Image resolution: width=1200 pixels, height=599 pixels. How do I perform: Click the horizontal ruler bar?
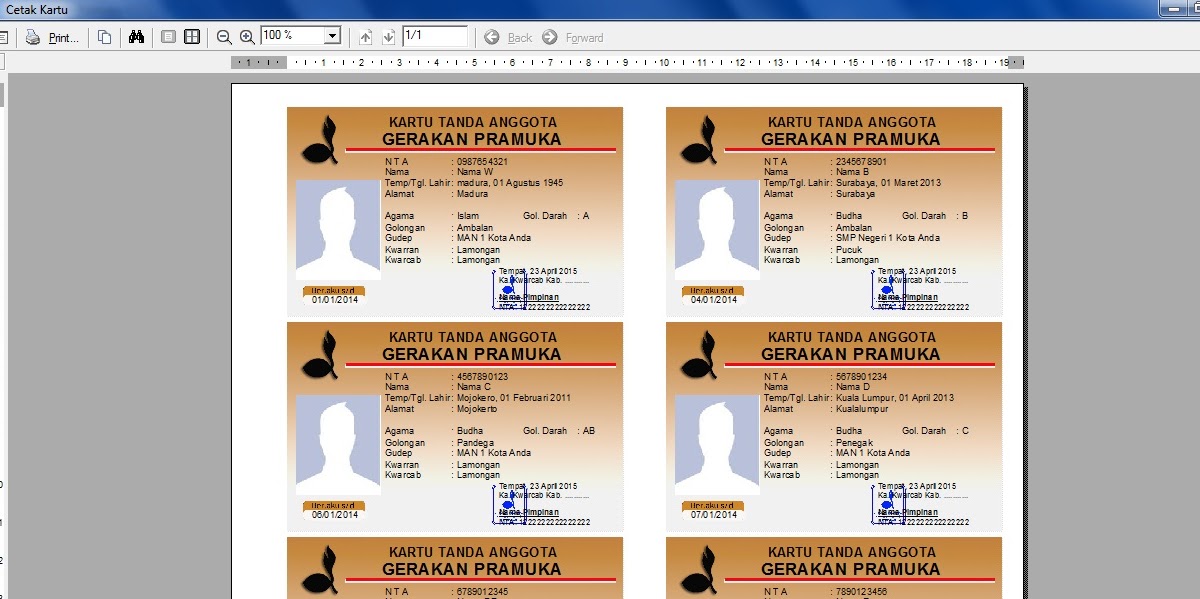pos(628,62)
